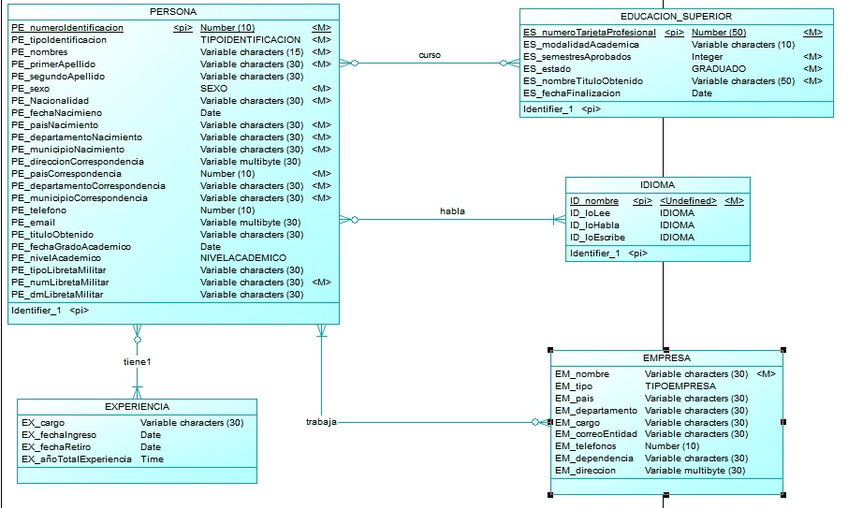The width and height of the screenshot is (848, 508).
Task: Select the ES_estado attribute in EDUCACION_SUPERIOR
Action: tap(548, 69)
